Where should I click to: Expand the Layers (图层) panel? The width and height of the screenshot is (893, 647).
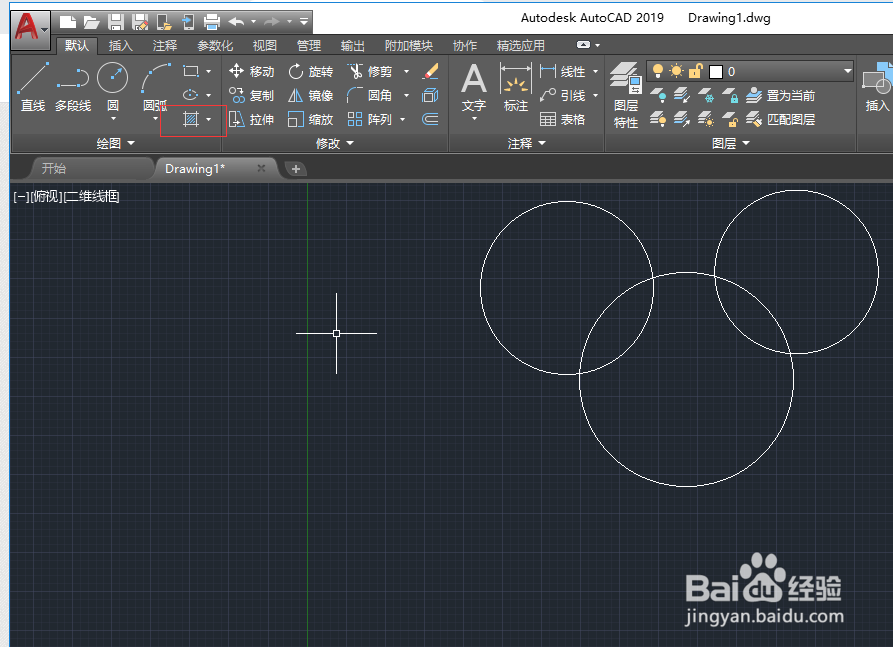pyautogui.click(x=731, y=144)
